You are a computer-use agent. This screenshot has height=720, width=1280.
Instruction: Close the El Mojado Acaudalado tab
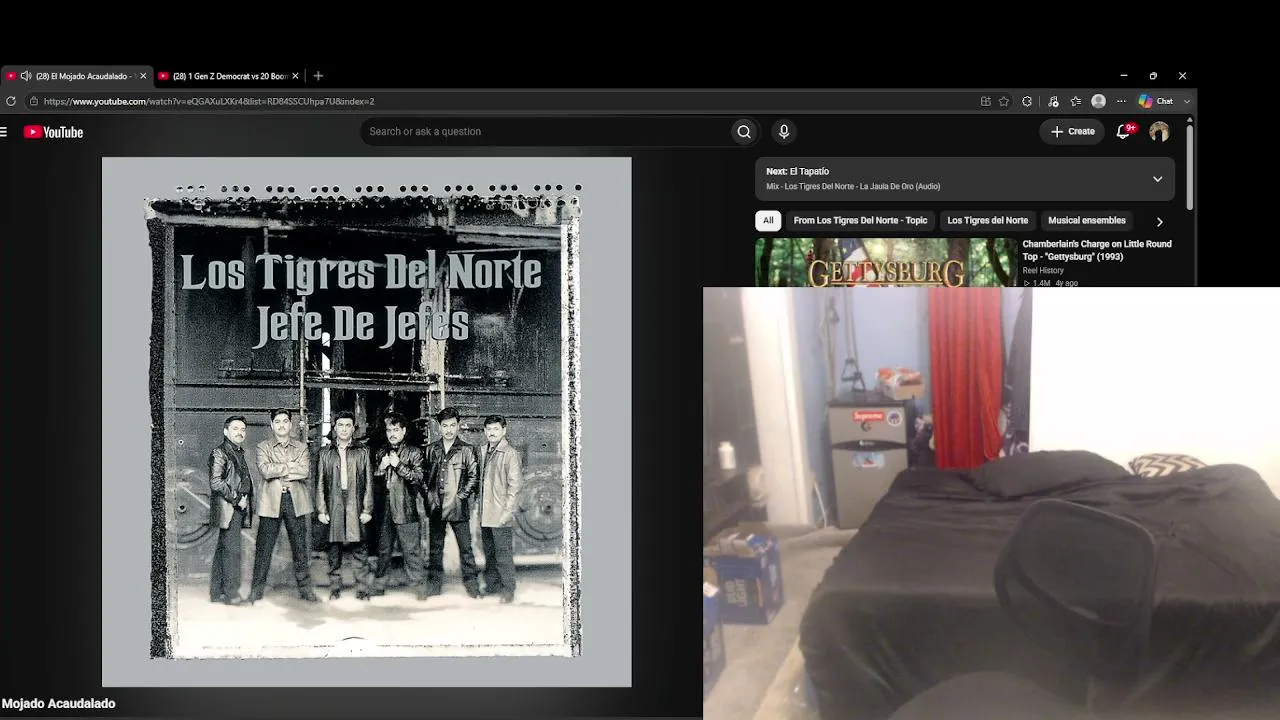[143, 76]
